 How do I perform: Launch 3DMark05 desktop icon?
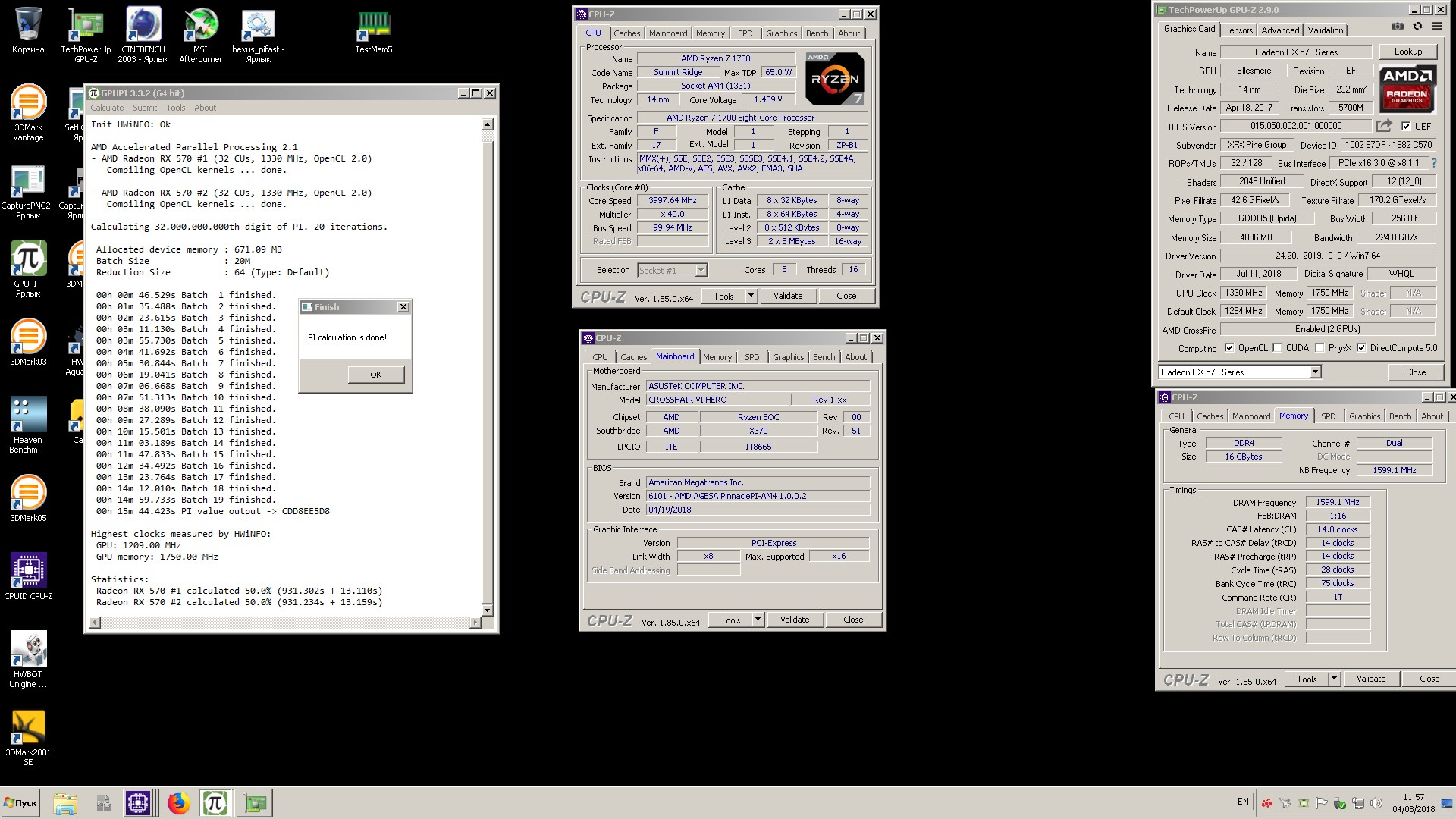tap(28, 499)
